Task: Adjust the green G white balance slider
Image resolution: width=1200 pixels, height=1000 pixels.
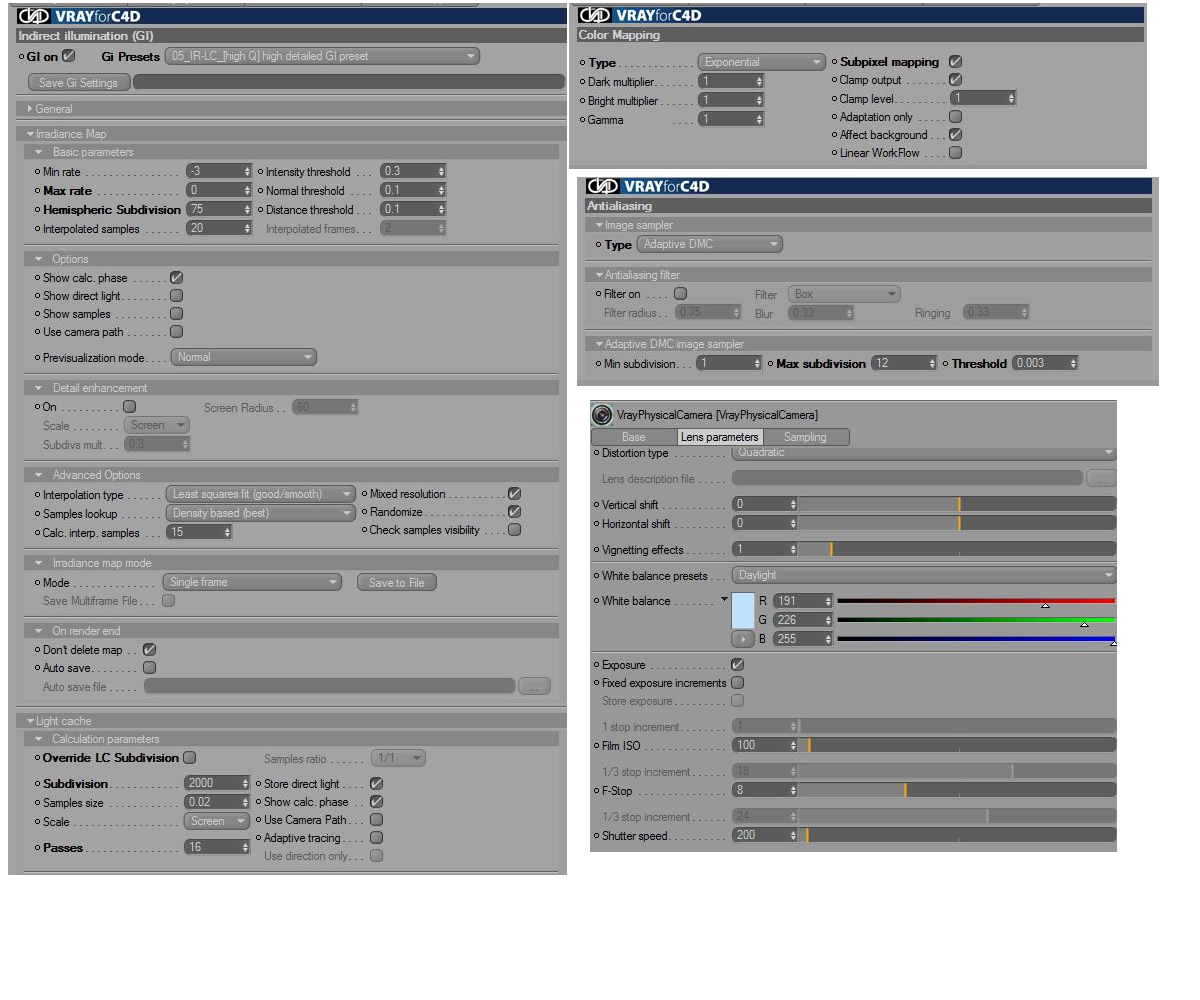Action: 976,620
